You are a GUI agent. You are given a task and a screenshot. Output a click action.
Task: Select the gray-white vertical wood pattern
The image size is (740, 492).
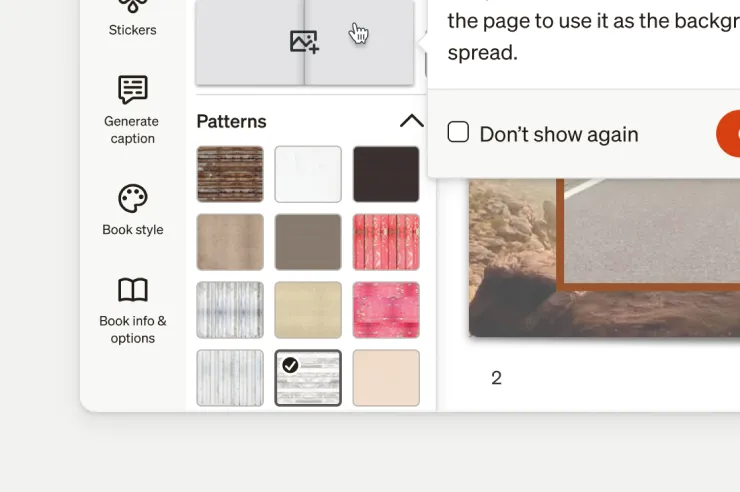(x=230, y=310)
